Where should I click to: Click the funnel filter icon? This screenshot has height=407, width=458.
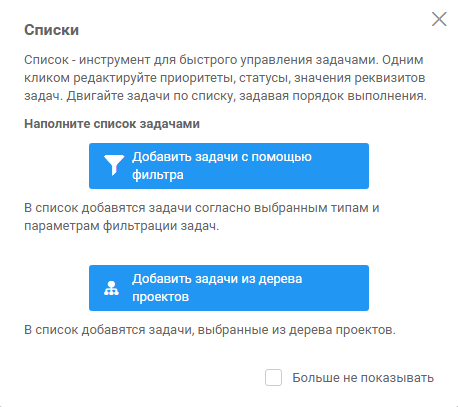[114, 165]
